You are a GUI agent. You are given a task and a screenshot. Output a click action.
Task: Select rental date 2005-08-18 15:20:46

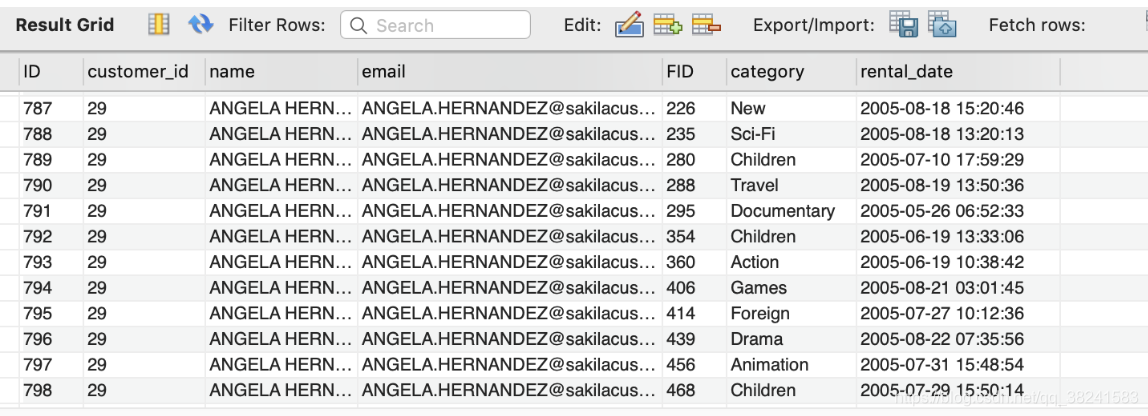tap(958, 108)
